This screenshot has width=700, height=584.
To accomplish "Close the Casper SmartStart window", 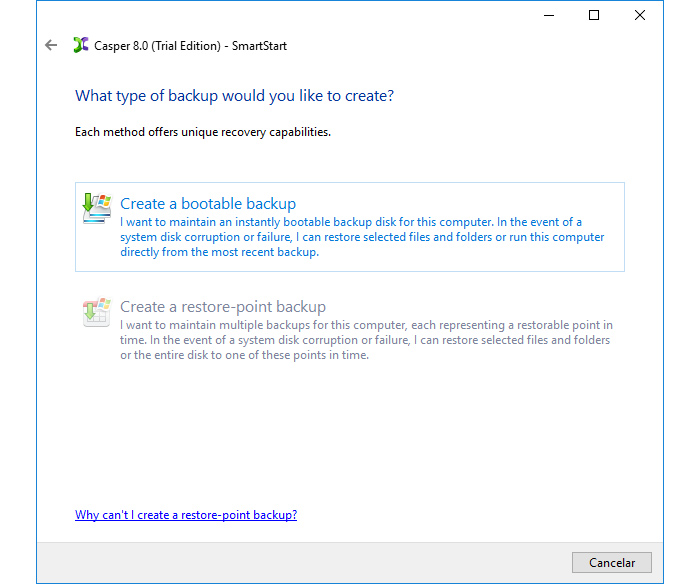I will point(640,15).
